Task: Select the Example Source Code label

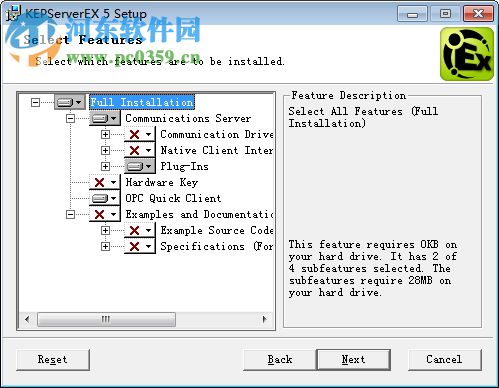Action: click(217, 230)
